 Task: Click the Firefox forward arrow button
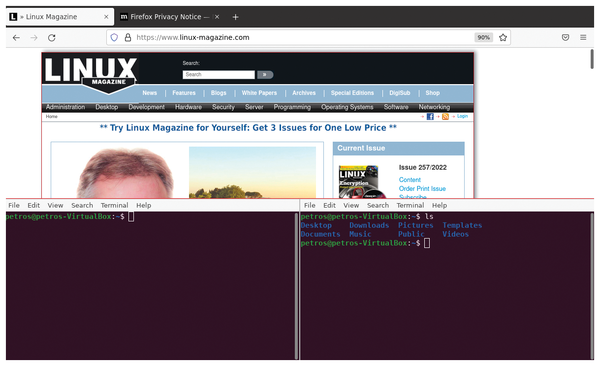click(x=34, y=38)
